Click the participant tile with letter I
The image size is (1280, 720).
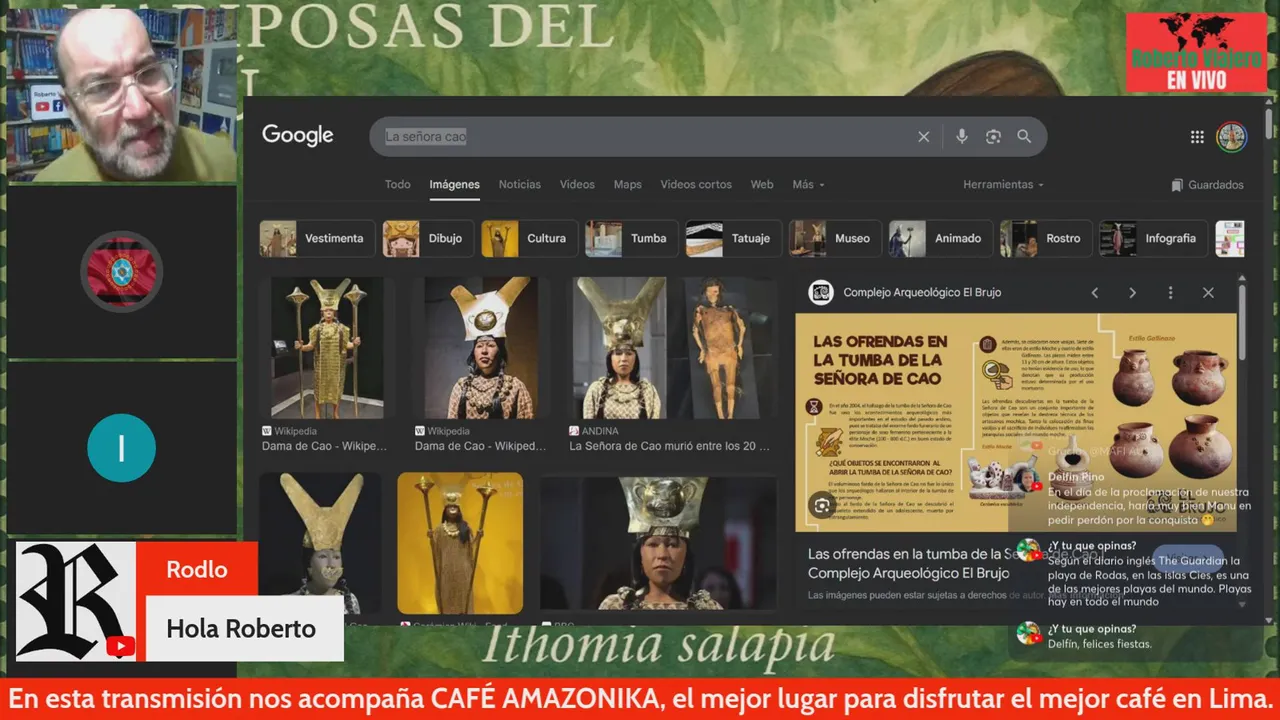(121, 448)
